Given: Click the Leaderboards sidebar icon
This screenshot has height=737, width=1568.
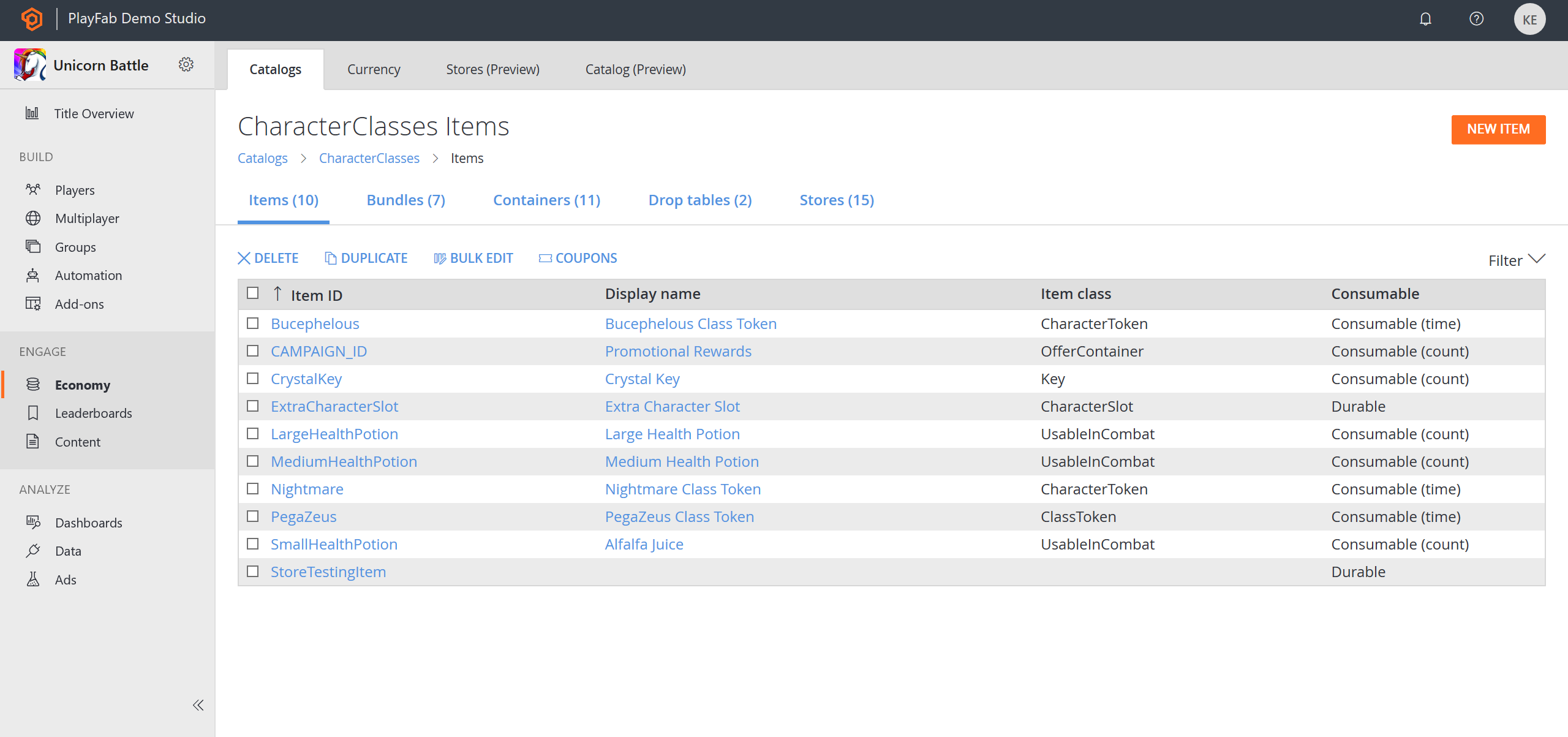Looking at the screenshot, I should pyautogui.click(x=33, y=412).
